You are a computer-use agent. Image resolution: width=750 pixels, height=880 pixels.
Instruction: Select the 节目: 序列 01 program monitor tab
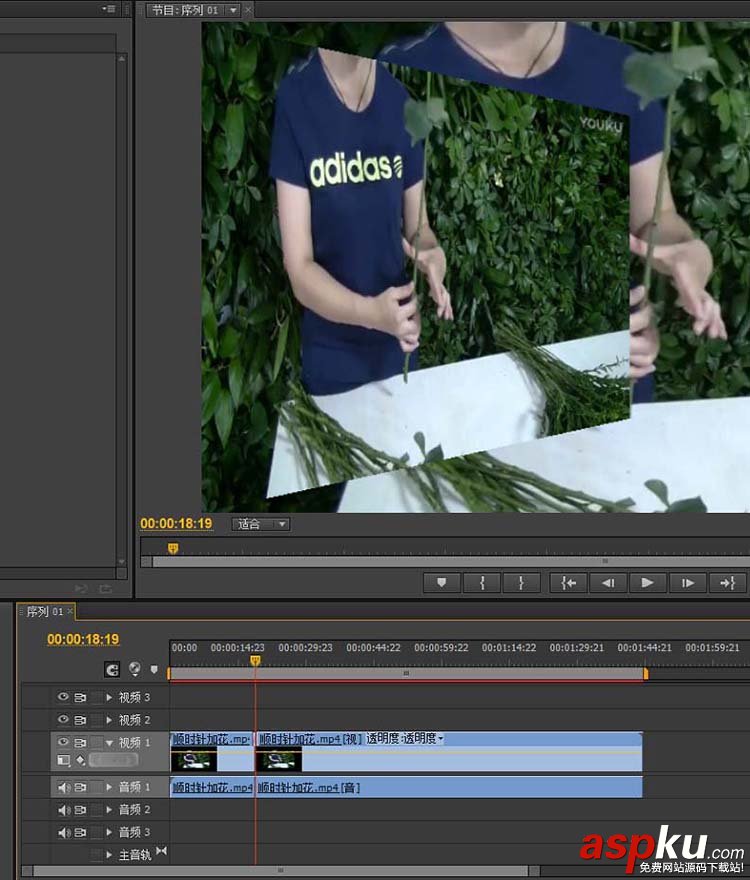(x=185, y=10)
